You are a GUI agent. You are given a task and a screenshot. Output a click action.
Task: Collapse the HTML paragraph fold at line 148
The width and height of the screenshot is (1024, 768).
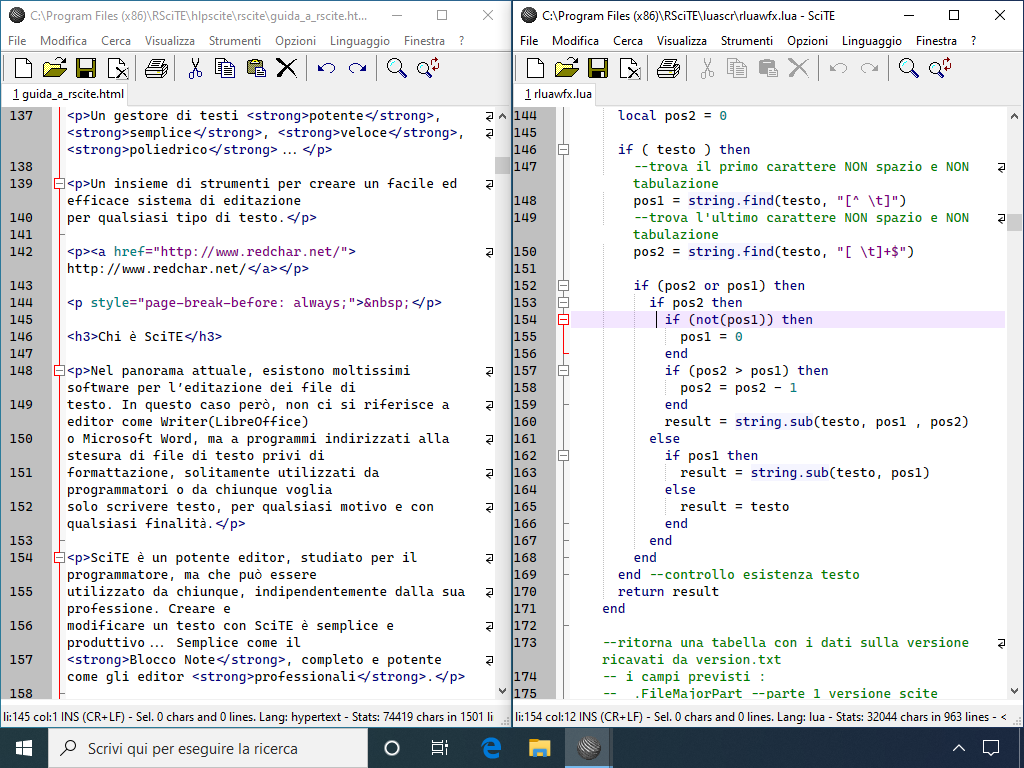[58, 371]
